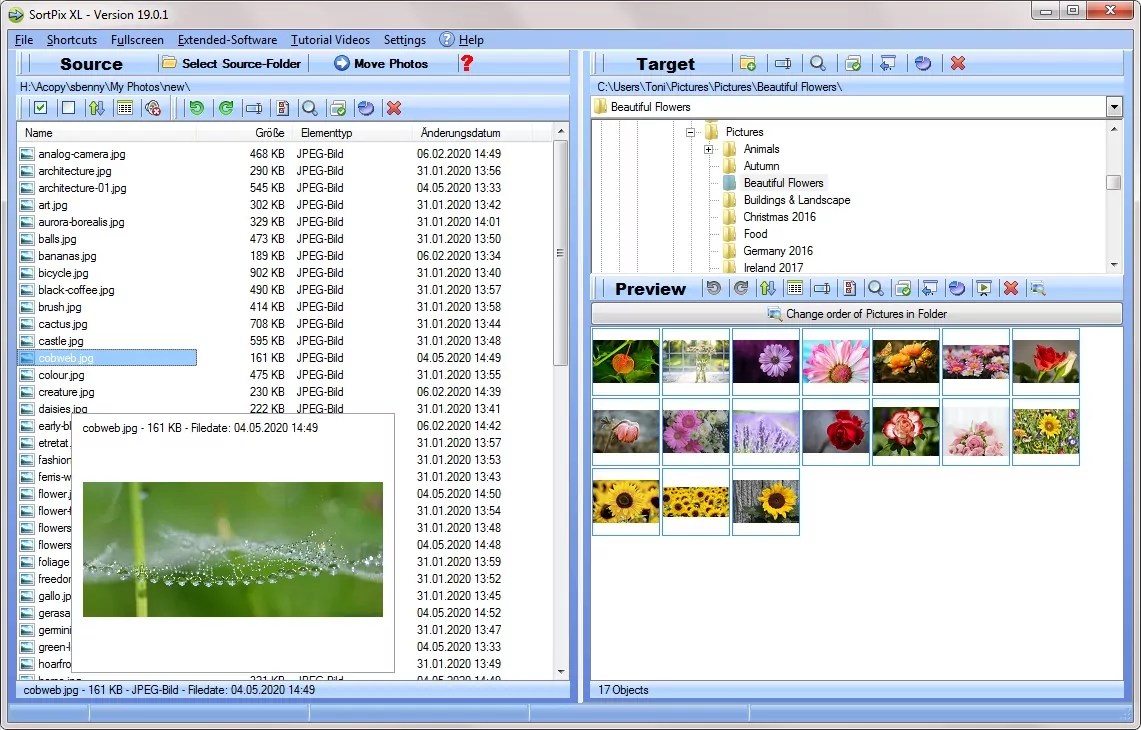Click the Undo icon in the Source toolbar

click(198, 107)
